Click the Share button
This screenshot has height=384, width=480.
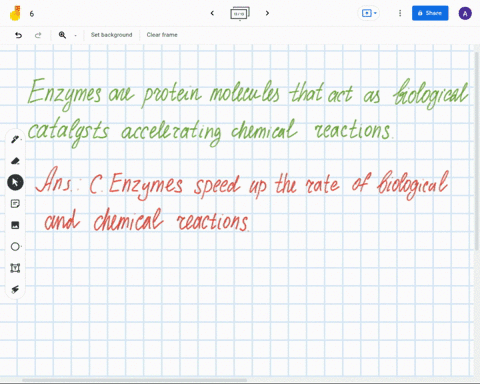point(430,13)
